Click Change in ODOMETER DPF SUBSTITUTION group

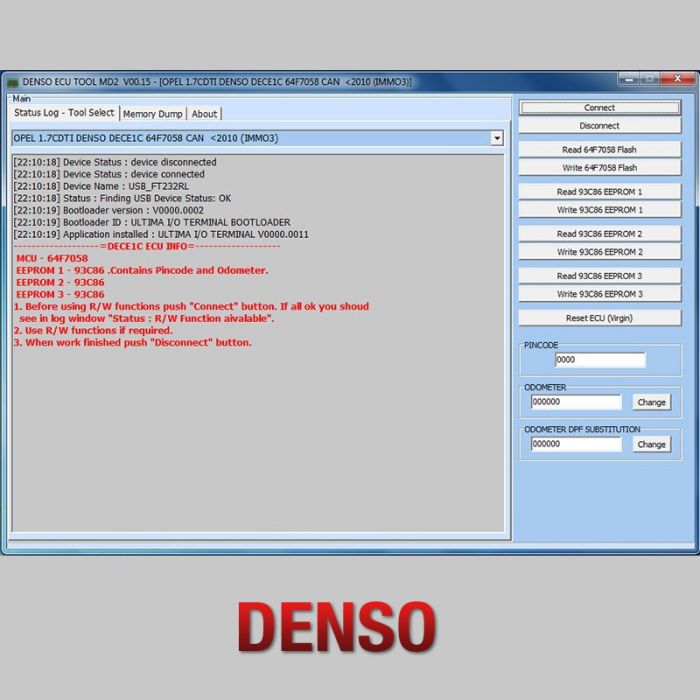click(x=651, y=444)
